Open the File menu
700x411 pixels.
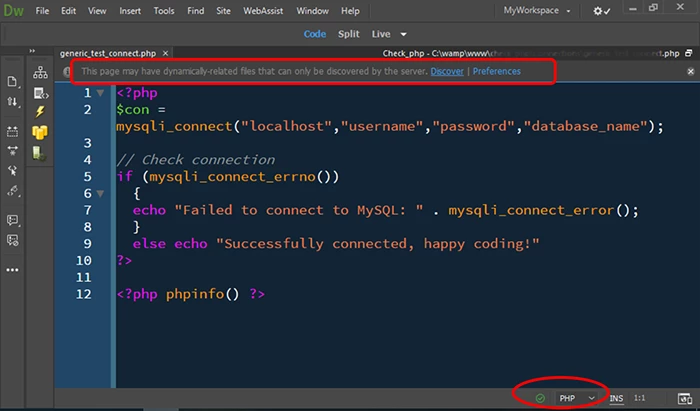42,11
